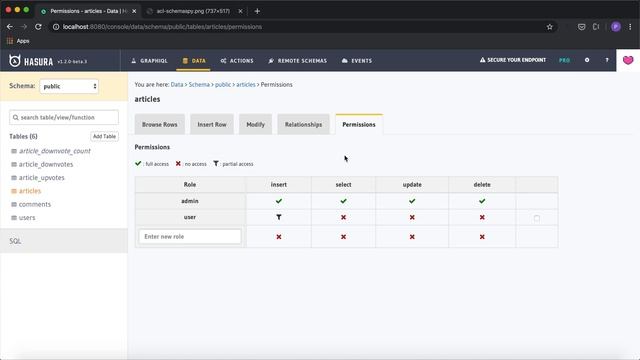Image resolution: width=640 pixels, height=360 pixels.
Task: Edit the user delete no-access cross
Action: [482, 217]
